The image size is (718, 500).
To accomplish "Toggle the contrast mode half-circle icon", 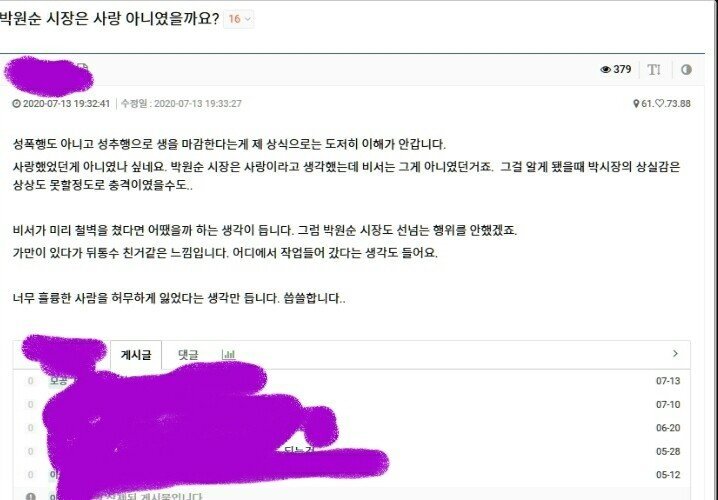I will [x=686, y=70].
